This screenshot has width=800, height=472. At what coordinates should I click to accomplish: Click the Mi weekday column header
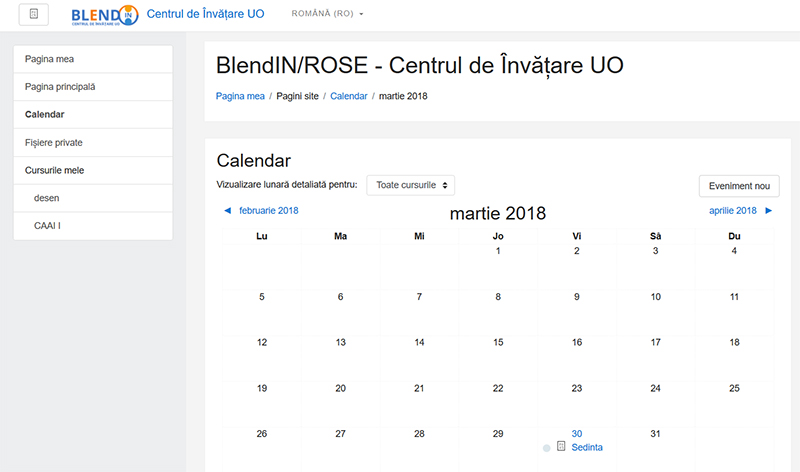pyautogui.click(x=419, y=236)
